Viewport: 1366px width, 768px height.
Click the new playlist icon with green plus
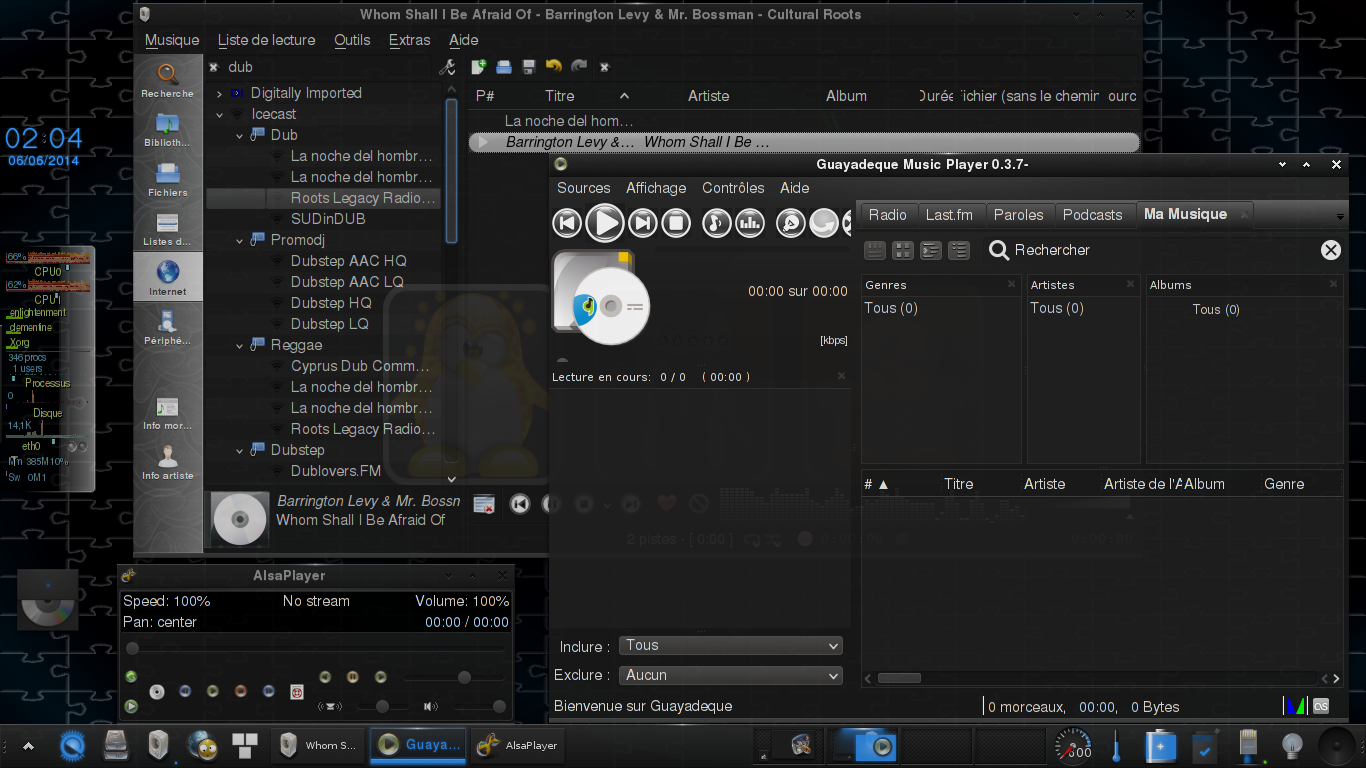[479, 67]
